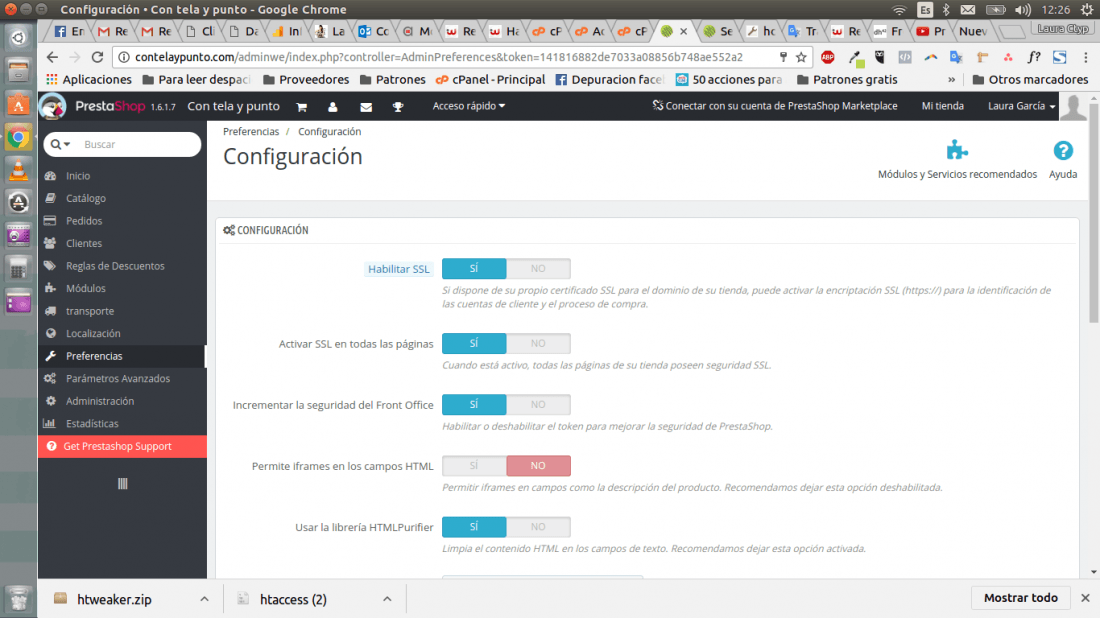Viewport: 1100px width, 618px height.
Task: Switch to the Se browser tab
Action: tap(718, 31)
